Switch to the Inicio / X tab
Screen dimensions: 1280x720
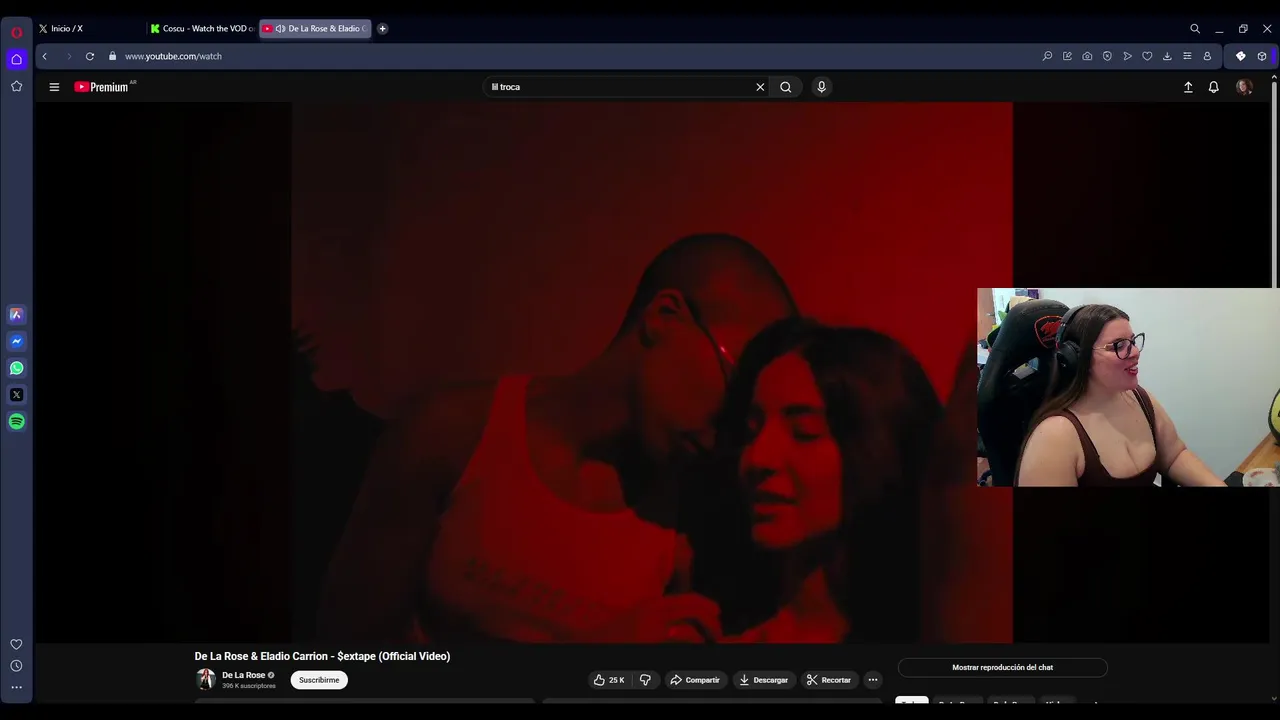[x=90, y=29]
